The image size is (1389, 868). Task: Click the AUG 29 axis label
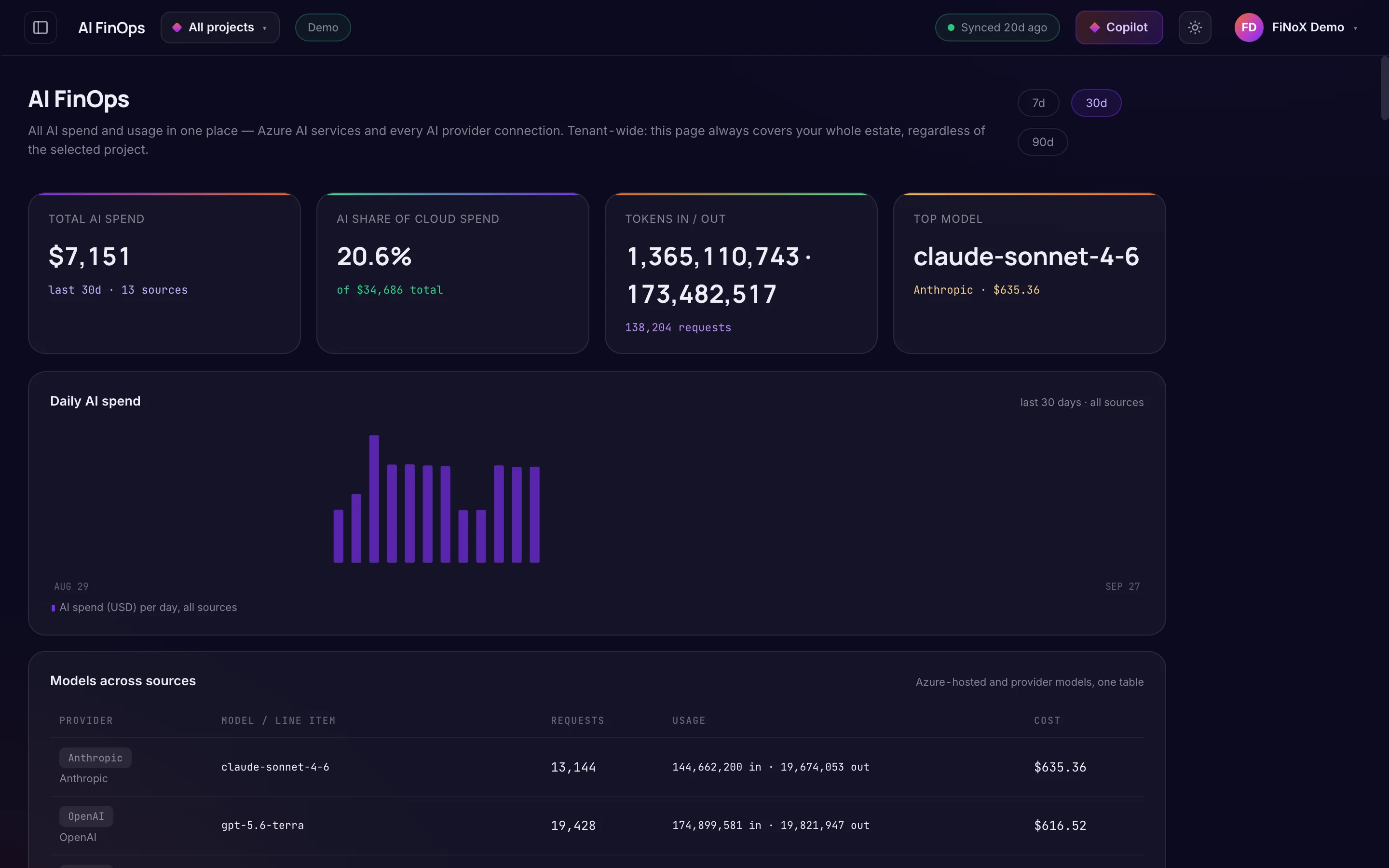tap(71, 587)
